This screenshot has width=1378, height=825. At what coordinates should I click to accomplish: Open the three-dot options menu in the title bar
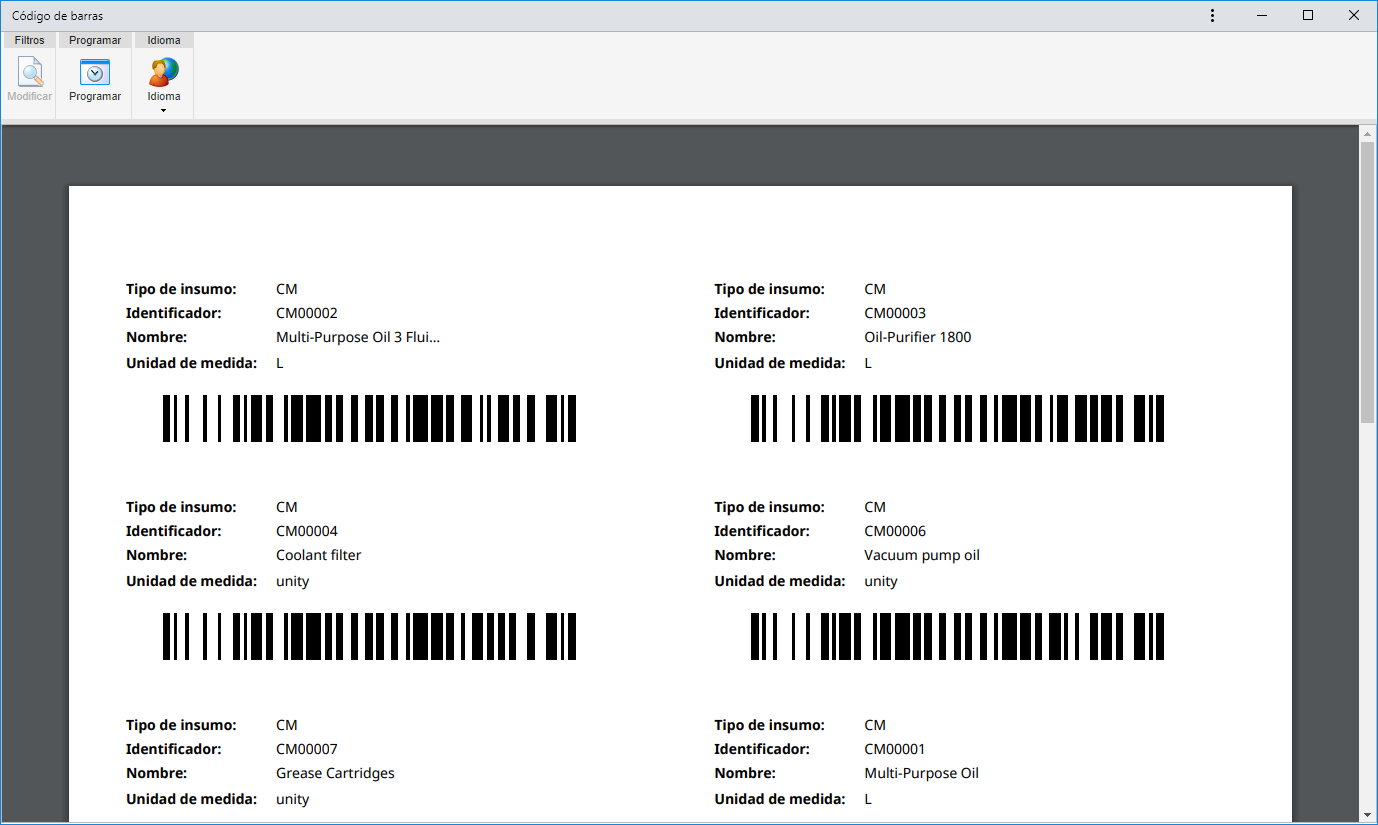coord(1212,15)
